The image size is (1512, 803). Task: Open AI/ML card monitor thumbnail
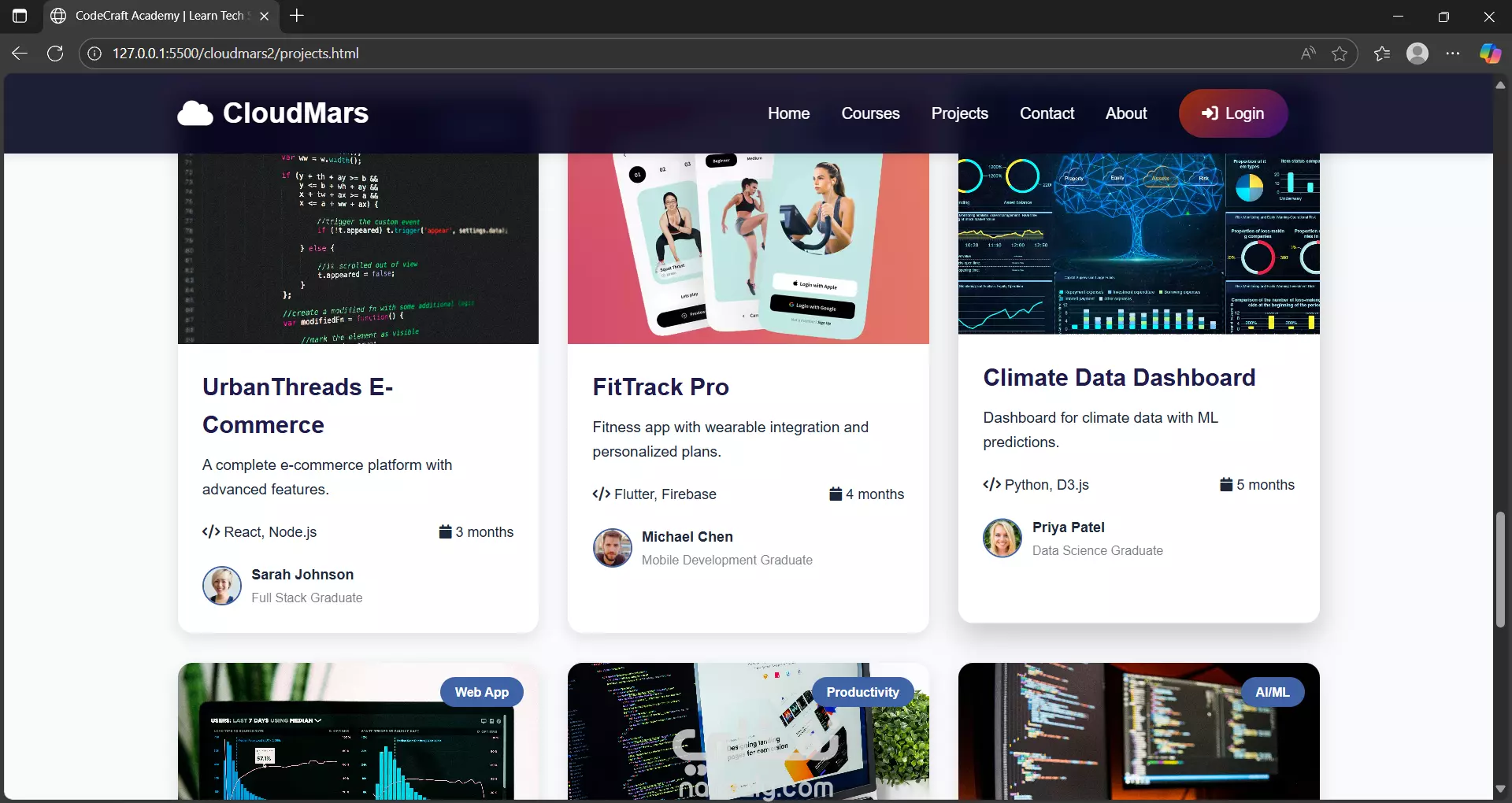[x=1139, y=731]
